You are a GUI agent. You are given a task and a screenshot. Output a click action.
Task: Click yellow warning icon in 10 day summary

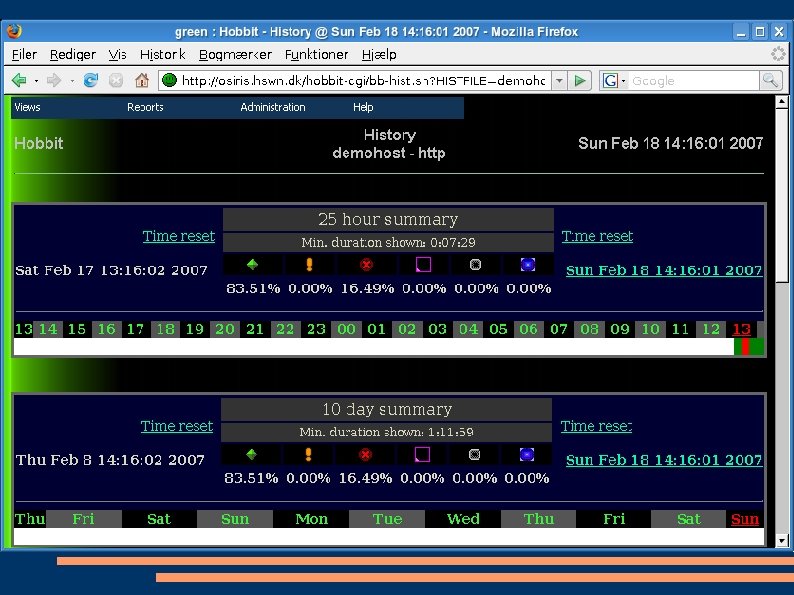308,454
